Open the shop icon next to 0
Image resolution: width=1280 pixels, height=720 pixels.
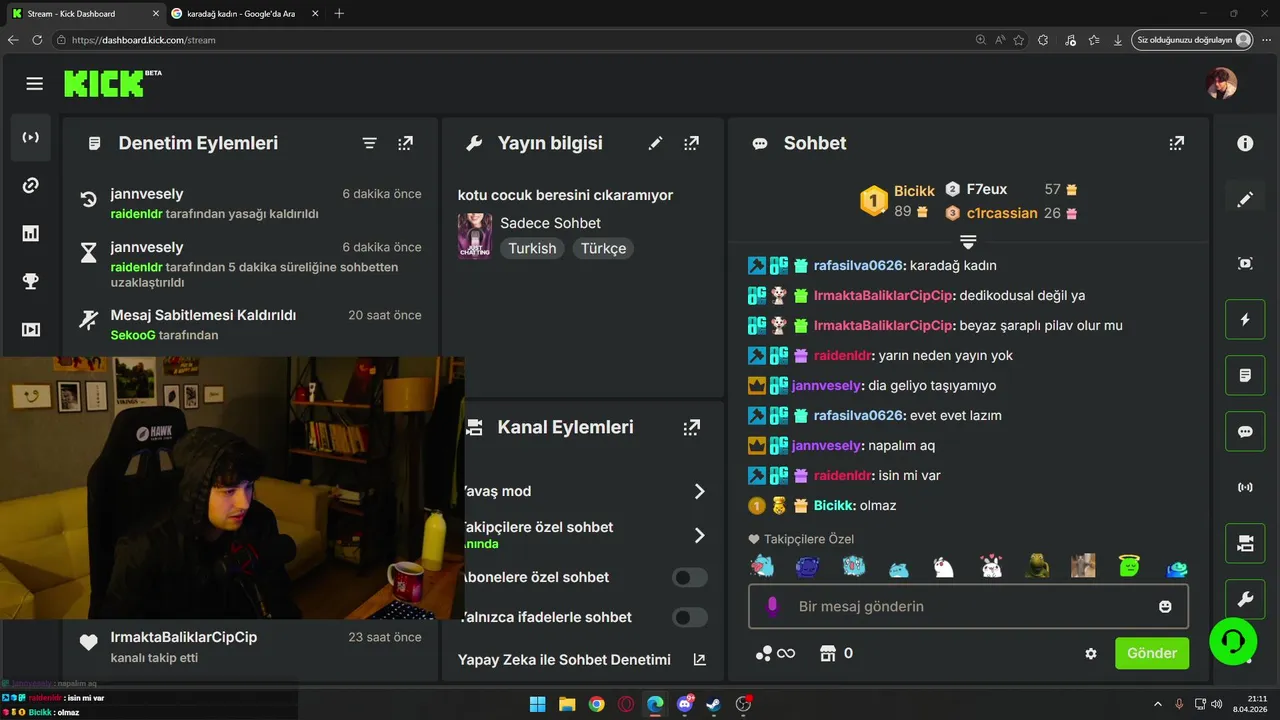point(827,653)
